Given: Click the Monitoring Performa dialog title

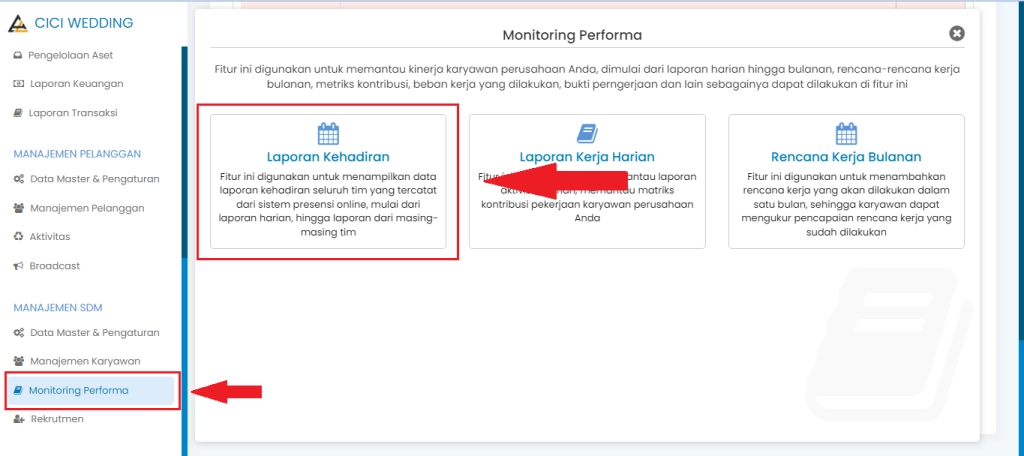Looking at the screenshot, I should pyautogui.click(x=572, y=35).
